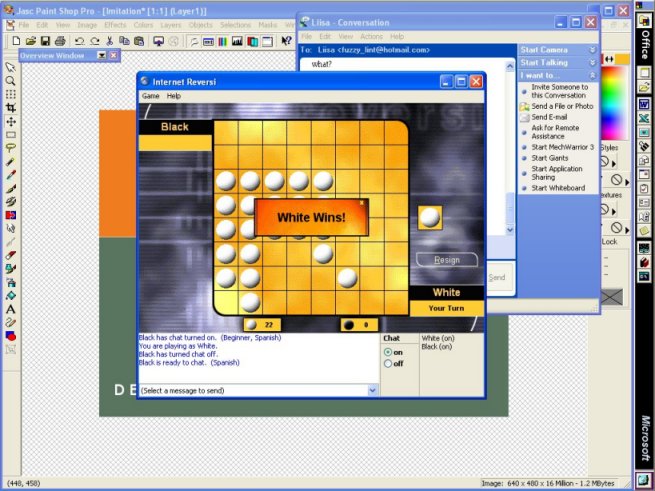Click the New file icon in toolbar
This screenshot has width=655, height=491.
[16, 41]
